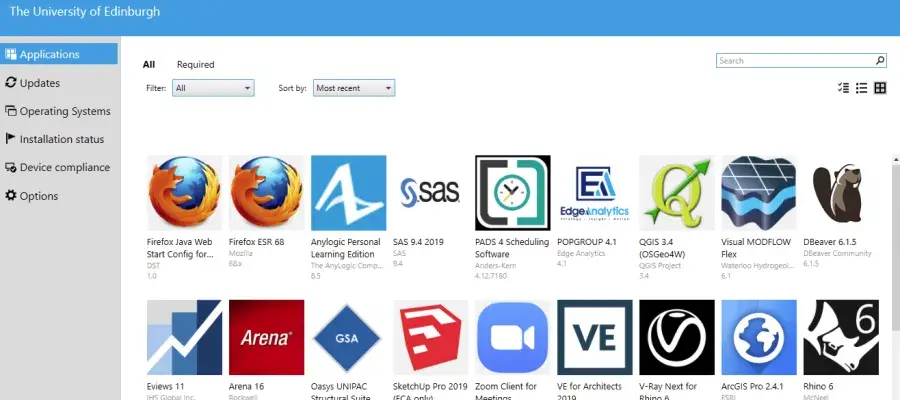Open Eviews 11 chart icon
Screen dimensions: 900x400
[184, 337]
